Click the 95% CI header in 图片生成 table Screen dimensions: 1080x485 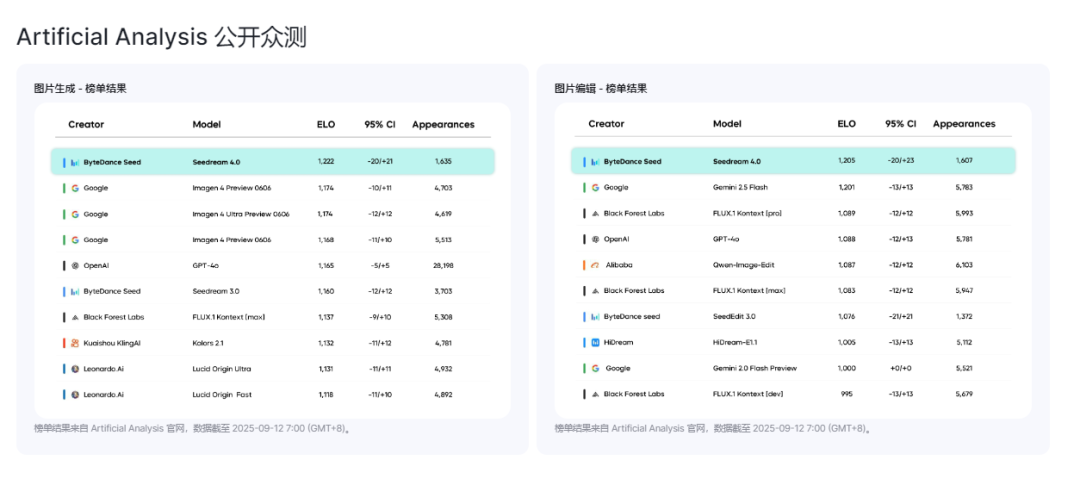point(380,125)
